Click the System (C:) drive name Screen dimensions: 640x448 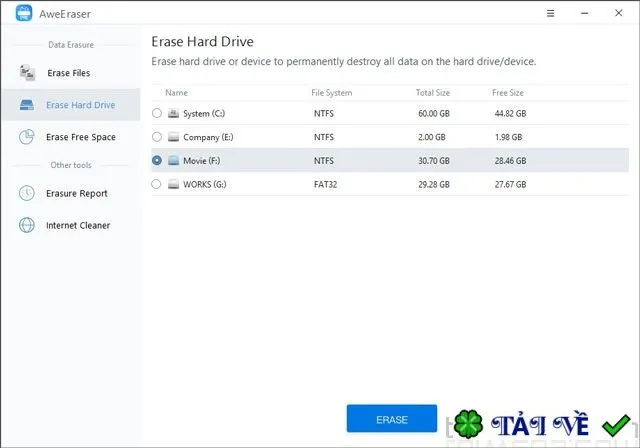[x=204, y=113]
